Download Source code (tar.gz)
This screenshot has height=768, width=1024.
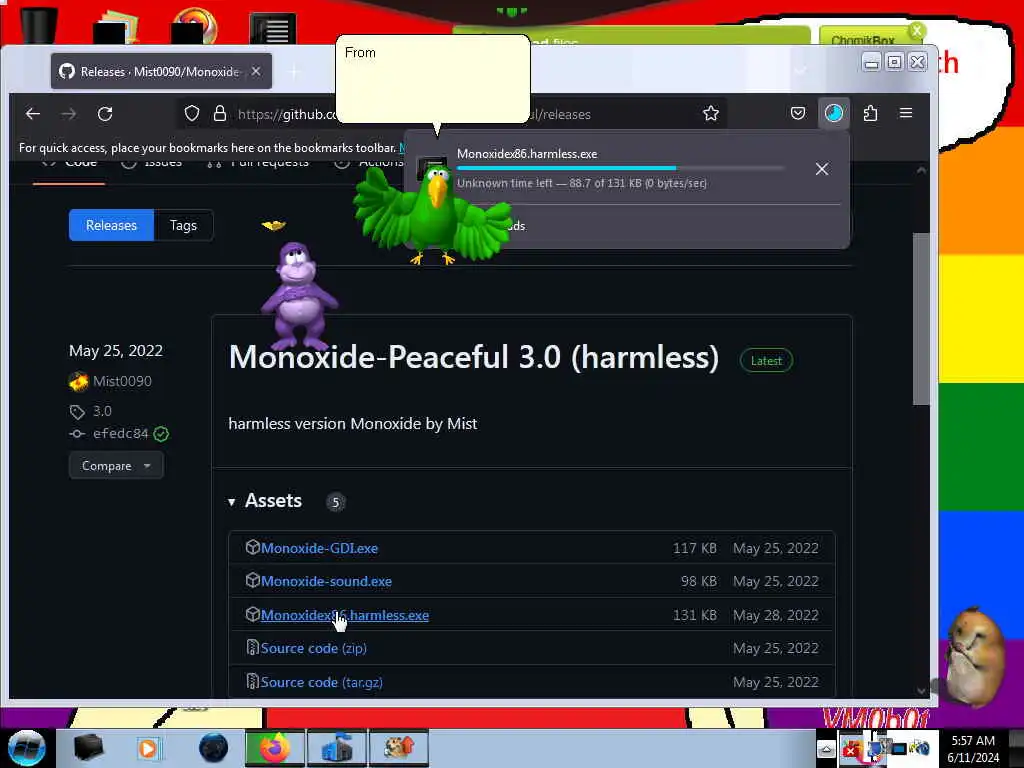point(321,682)
